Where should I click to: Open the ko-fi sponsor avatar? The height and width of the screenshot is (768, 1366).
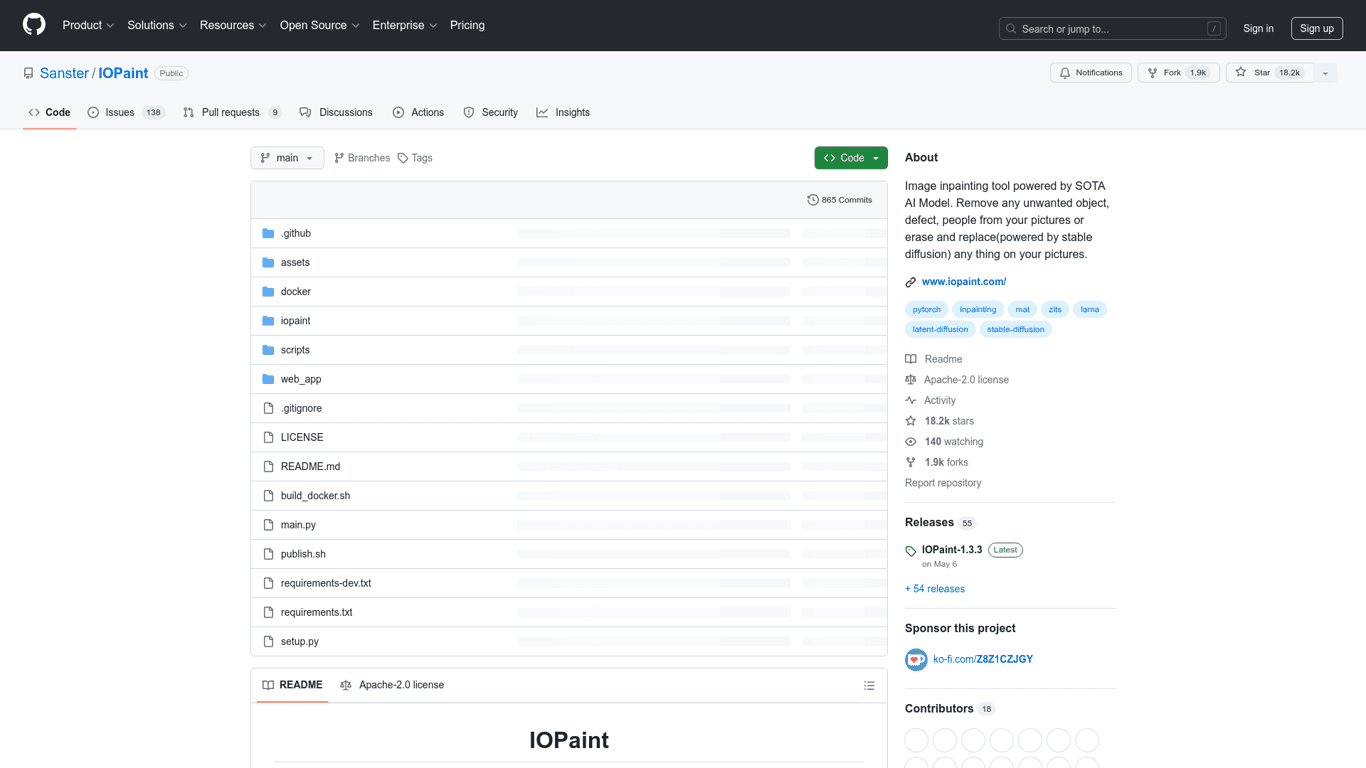tap(916, 660)
